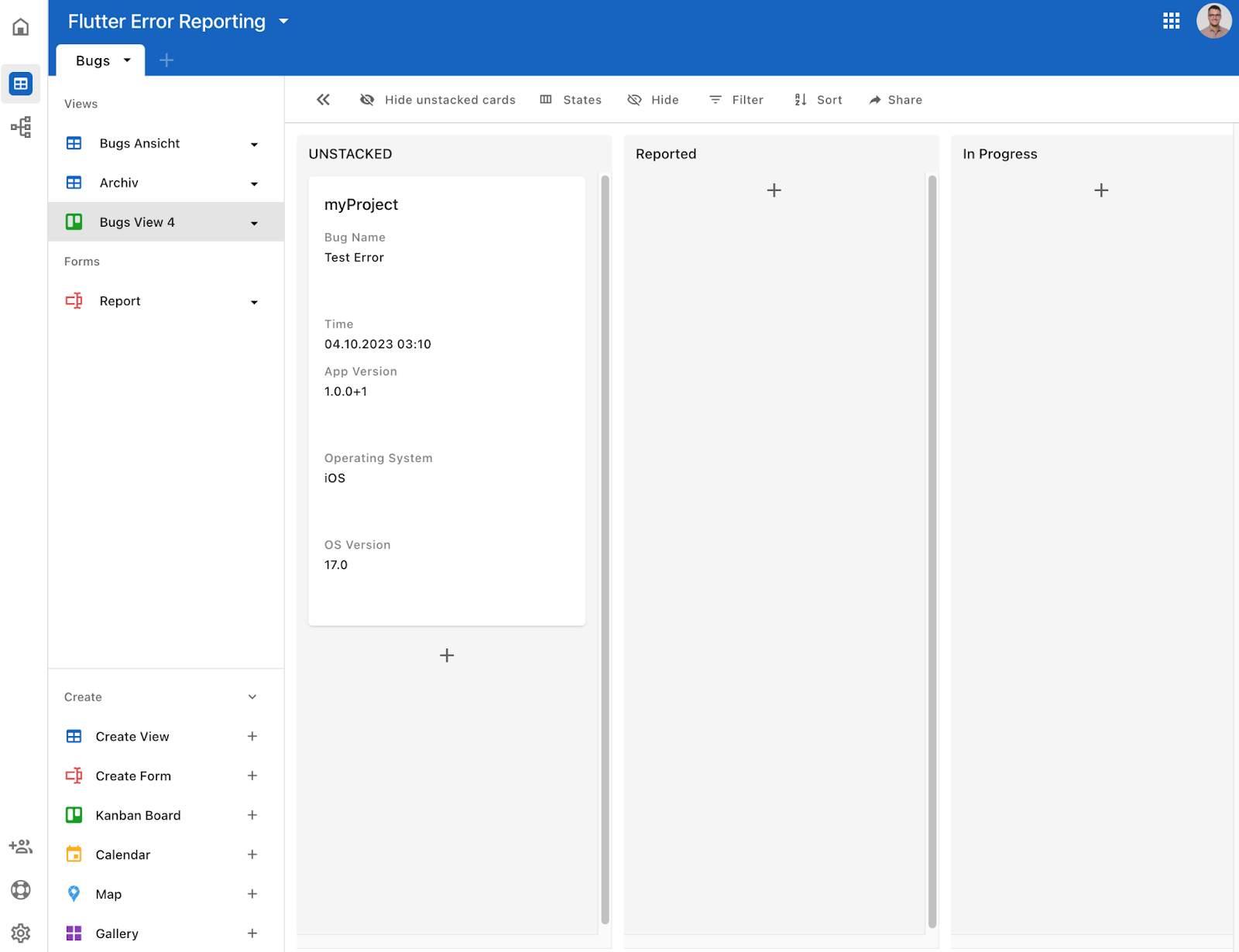Open settings gear icon in sidebar
Viewport: 1239px width, 952px height.
21,933
